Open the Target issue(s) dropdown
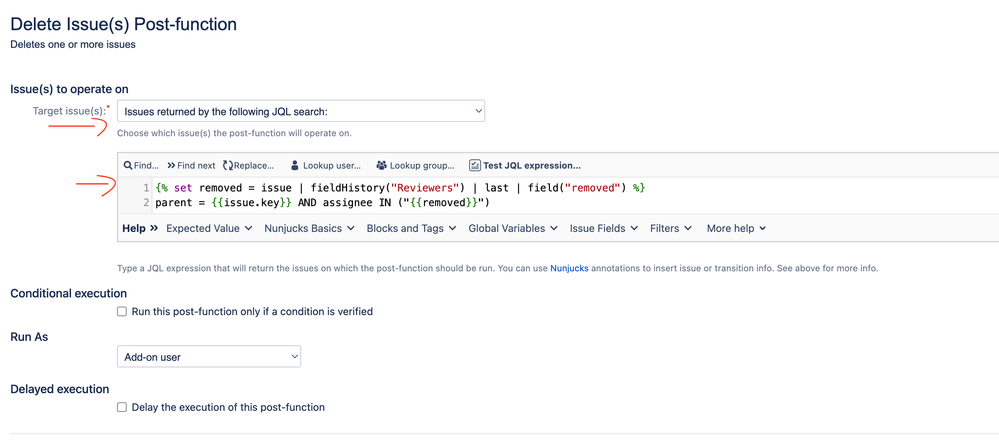999x441 pixels. point(301,111)
